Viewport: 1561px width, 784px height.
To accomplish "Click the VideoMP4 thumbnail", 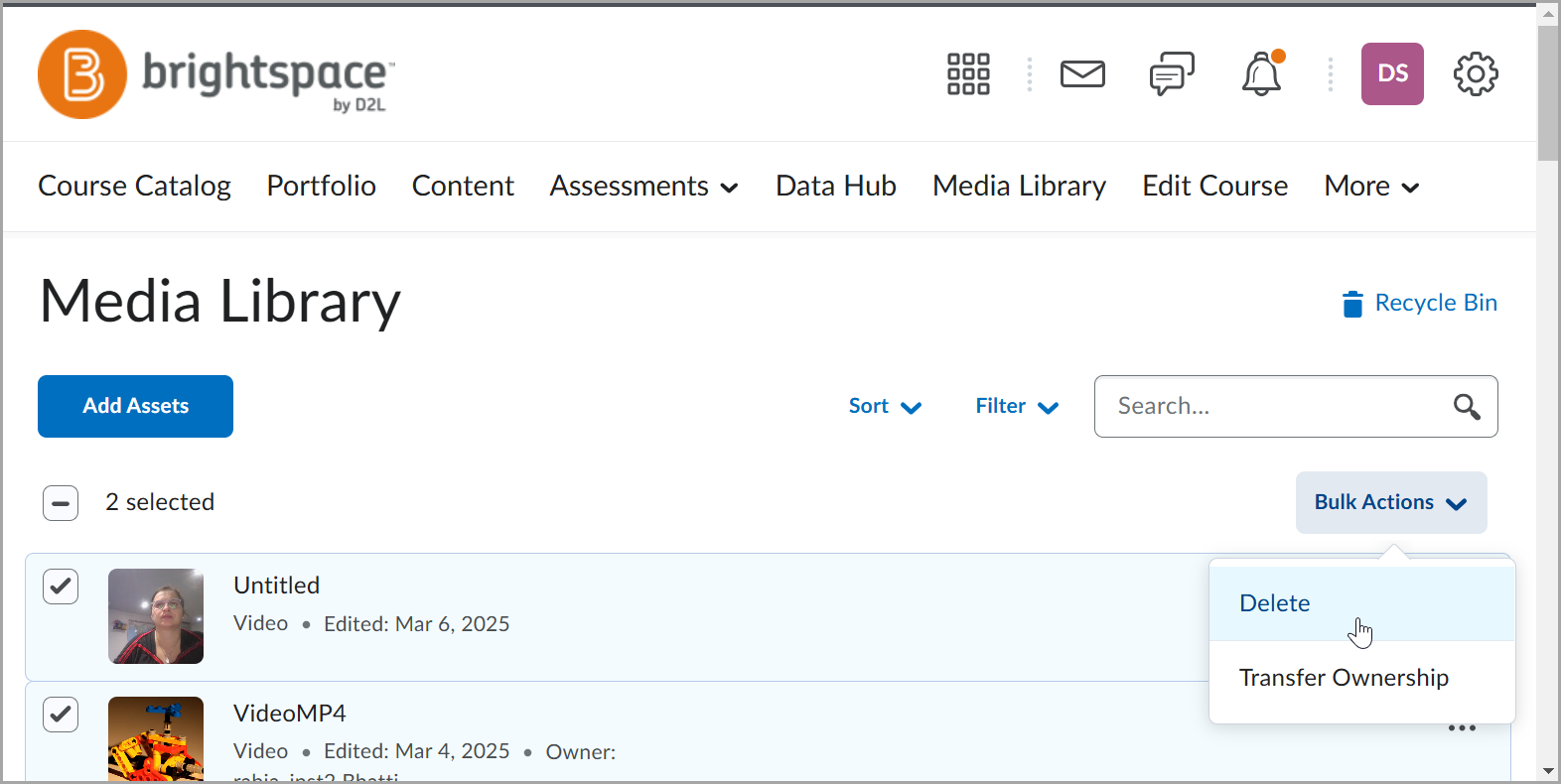I will tap(156, 738).
